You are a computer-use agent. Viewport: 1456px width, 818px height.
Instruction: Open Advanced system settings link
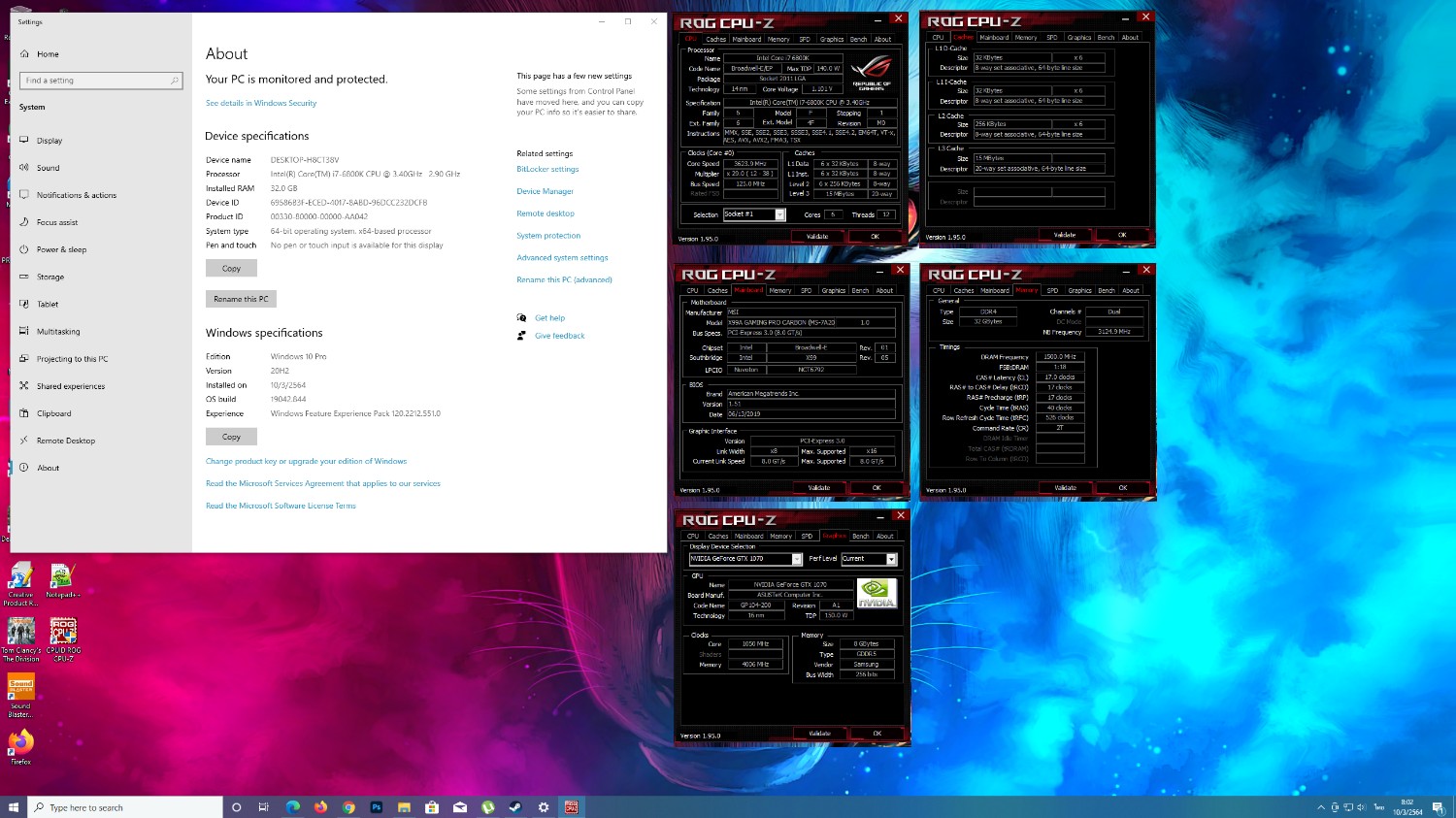click(562, 258)
